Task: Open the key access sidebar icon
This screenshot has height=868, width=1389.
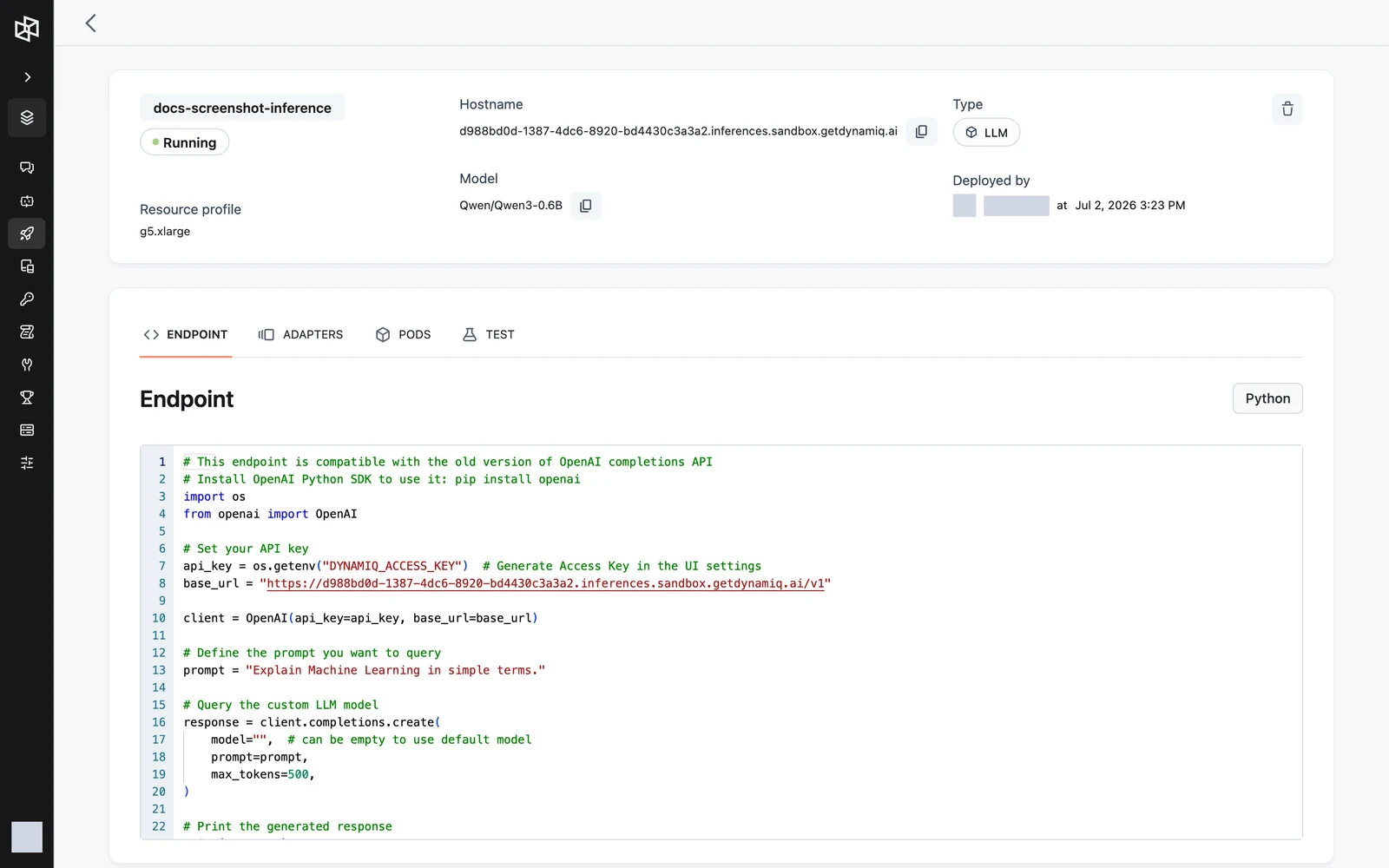Action: pos(27,299)
